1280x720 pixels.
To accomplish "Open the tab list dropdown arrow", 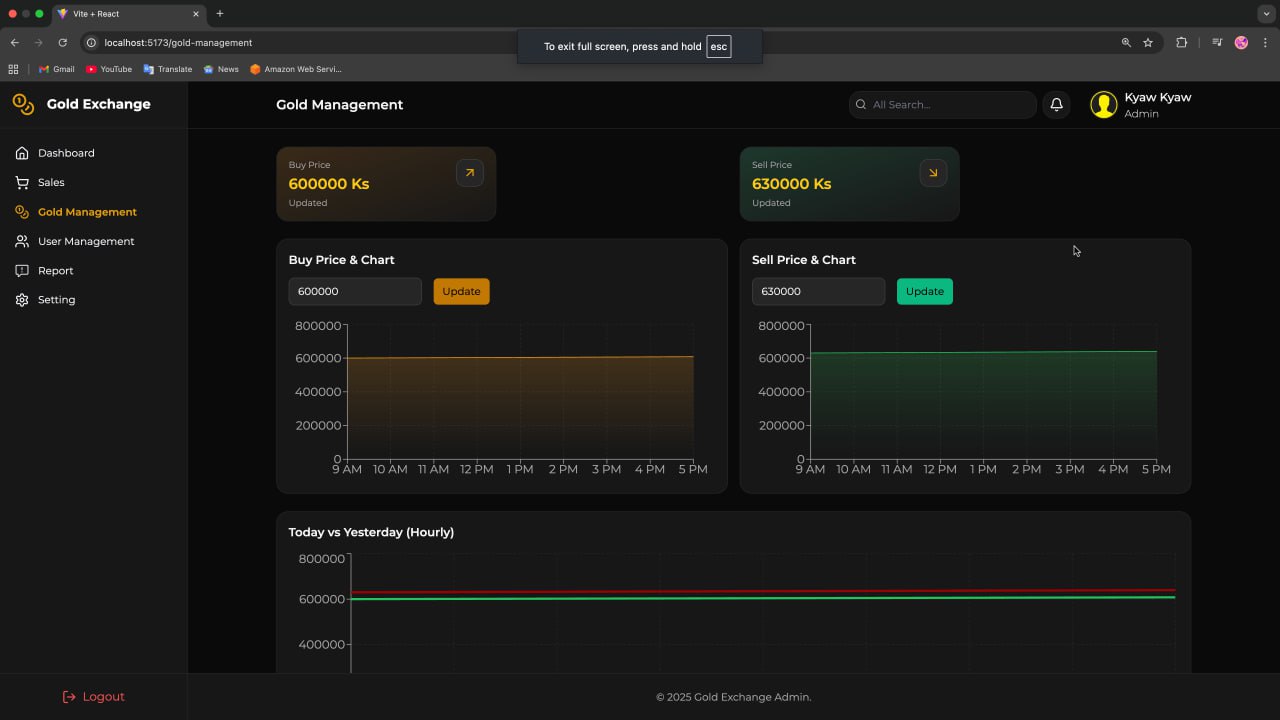I will pos(1266,14).
